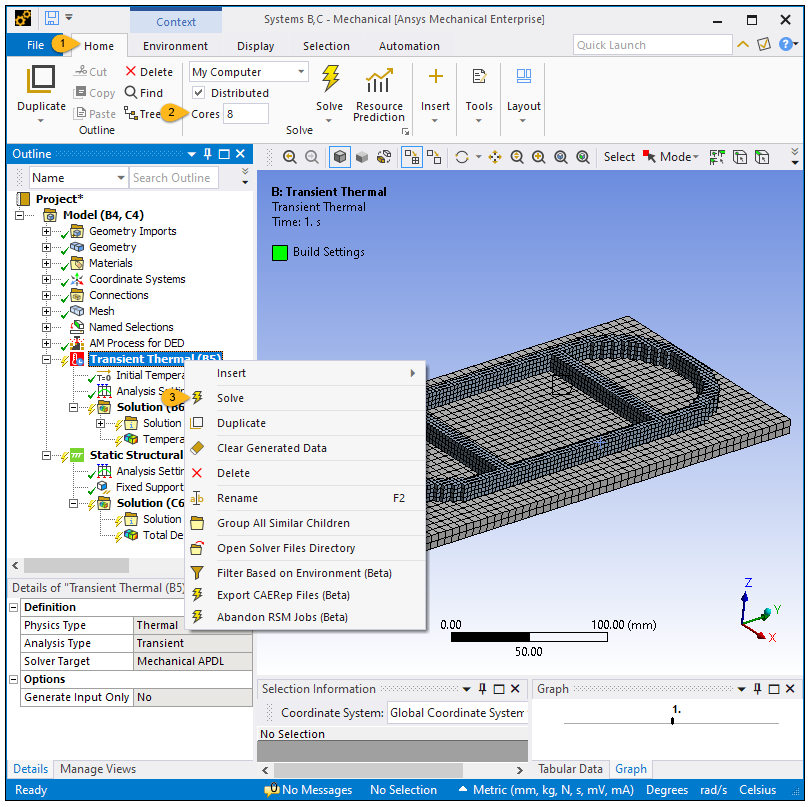Image resolution: width=810 pixels, height=807 pixels.
Task: Switch to the Selection ribbon tab
Action: point(326,46)
